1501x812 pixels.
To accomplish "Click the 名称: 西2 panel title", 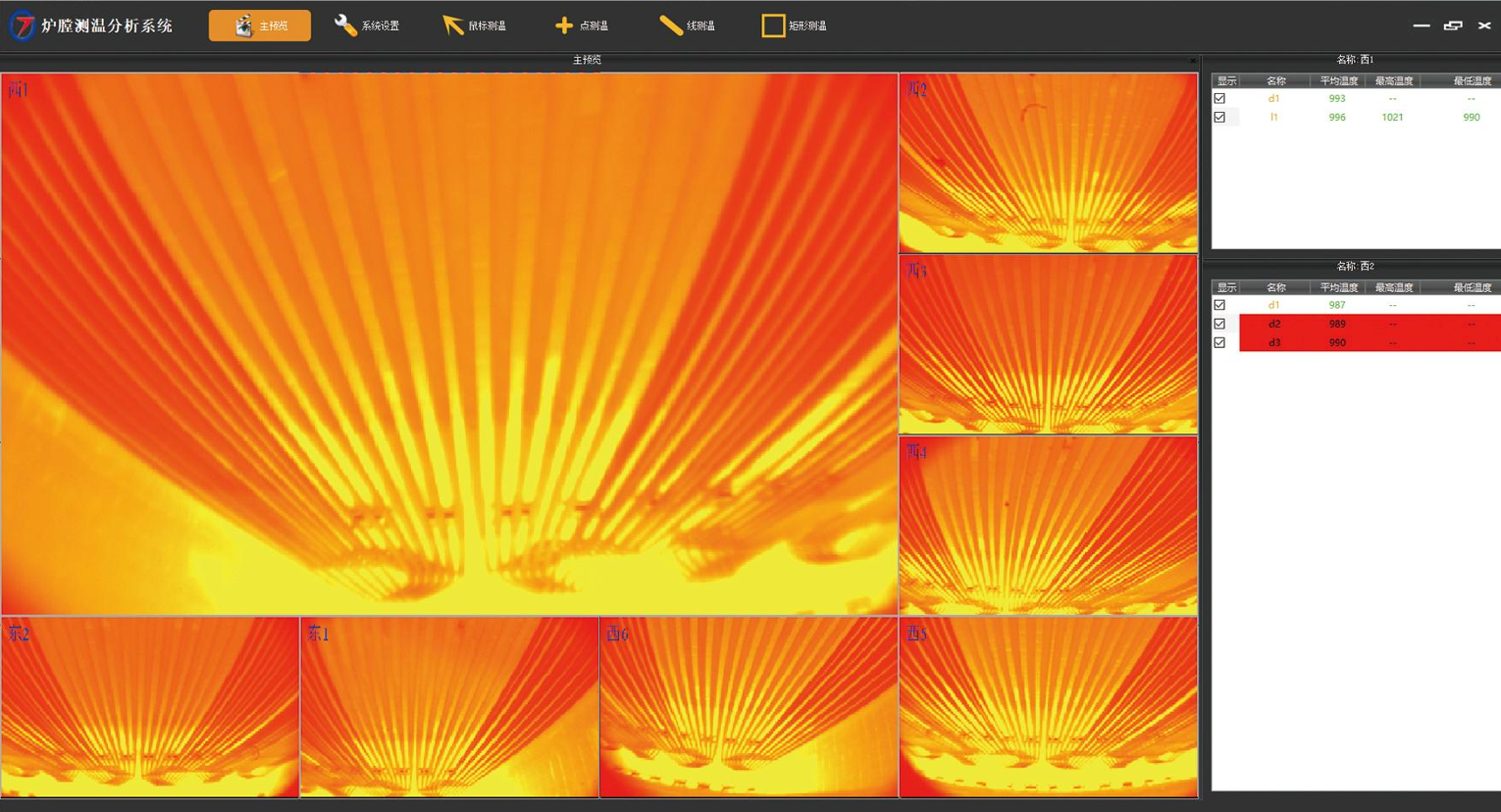I will tap(1356, 266).
